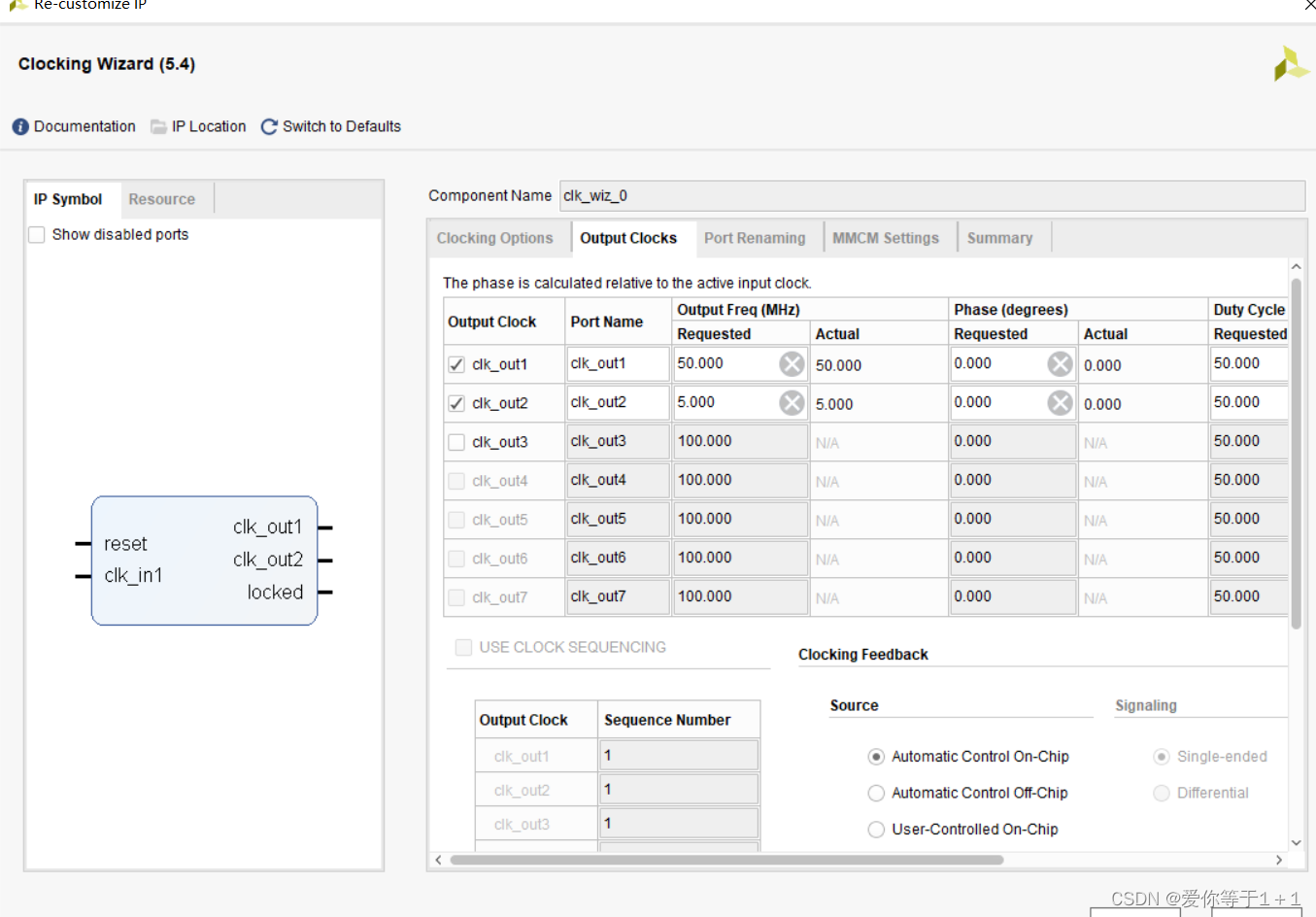
Task: Clear clk_out1 requested phase value
Action: 1060,364
